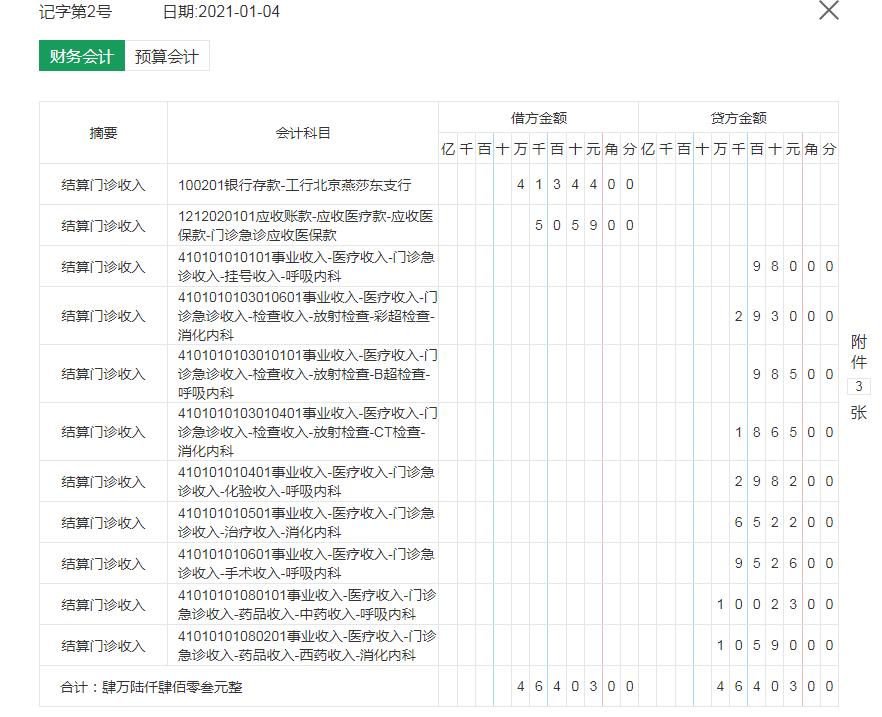Click the 挂号收入-呼吸内科 subject entry
This screenshot has height=717, width=882.
pos(300,266)
